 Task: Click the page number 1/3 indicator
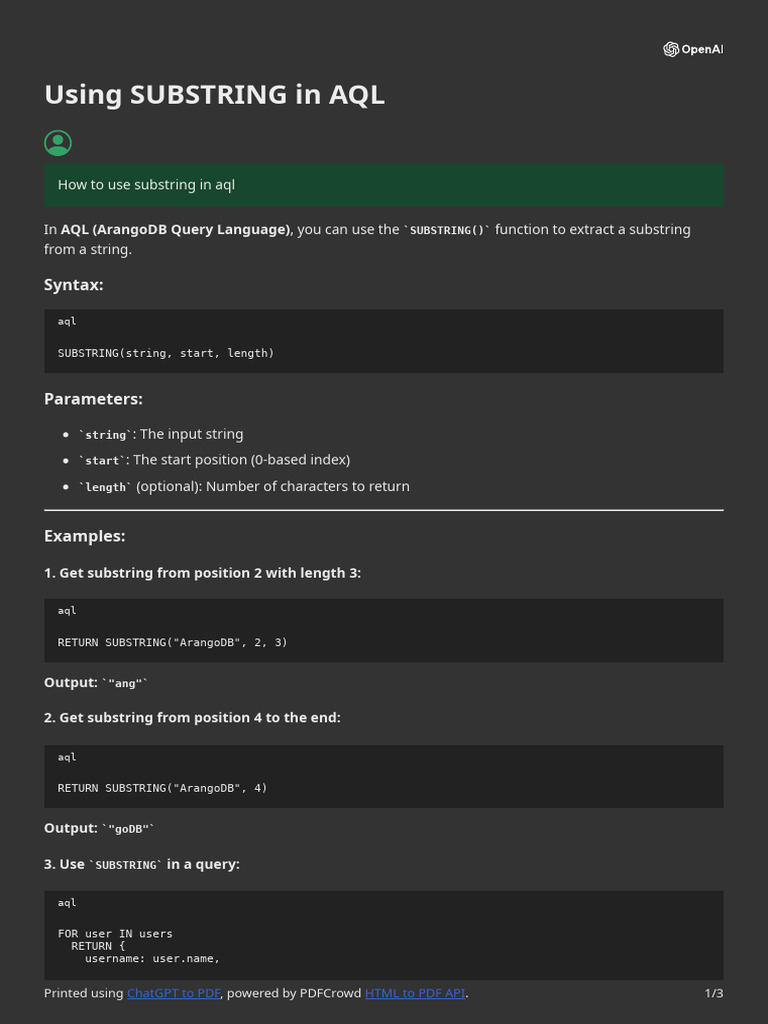click(713, 993)
